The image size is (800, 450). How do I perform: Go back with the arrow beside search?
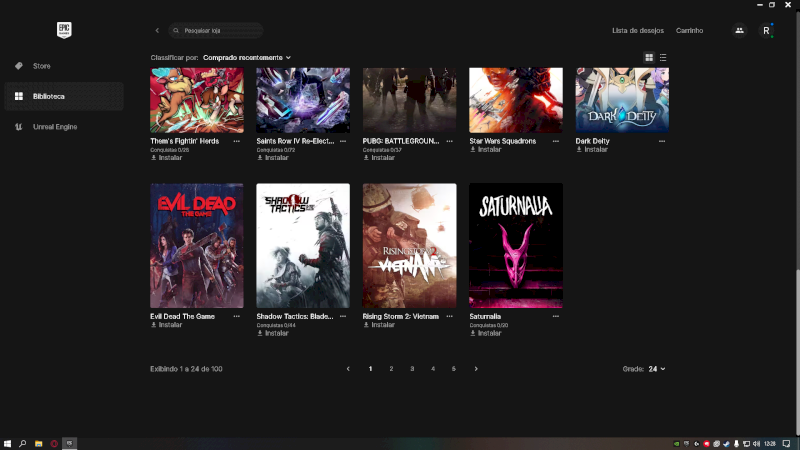(157, 31)
